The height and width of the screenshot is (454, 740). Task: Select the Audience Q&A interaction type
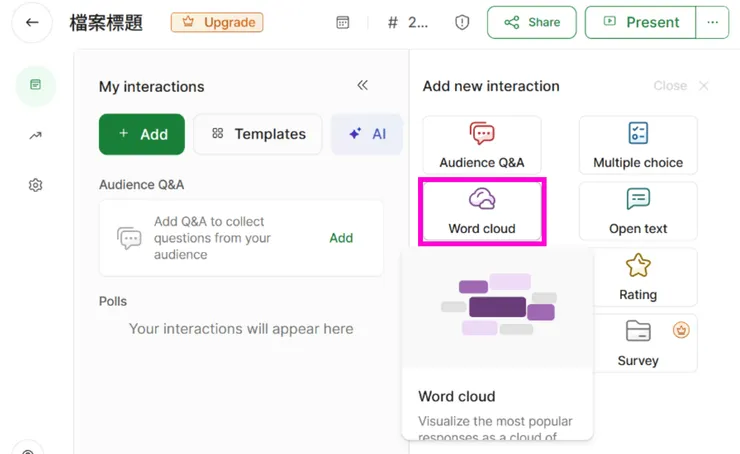point(482,145)
